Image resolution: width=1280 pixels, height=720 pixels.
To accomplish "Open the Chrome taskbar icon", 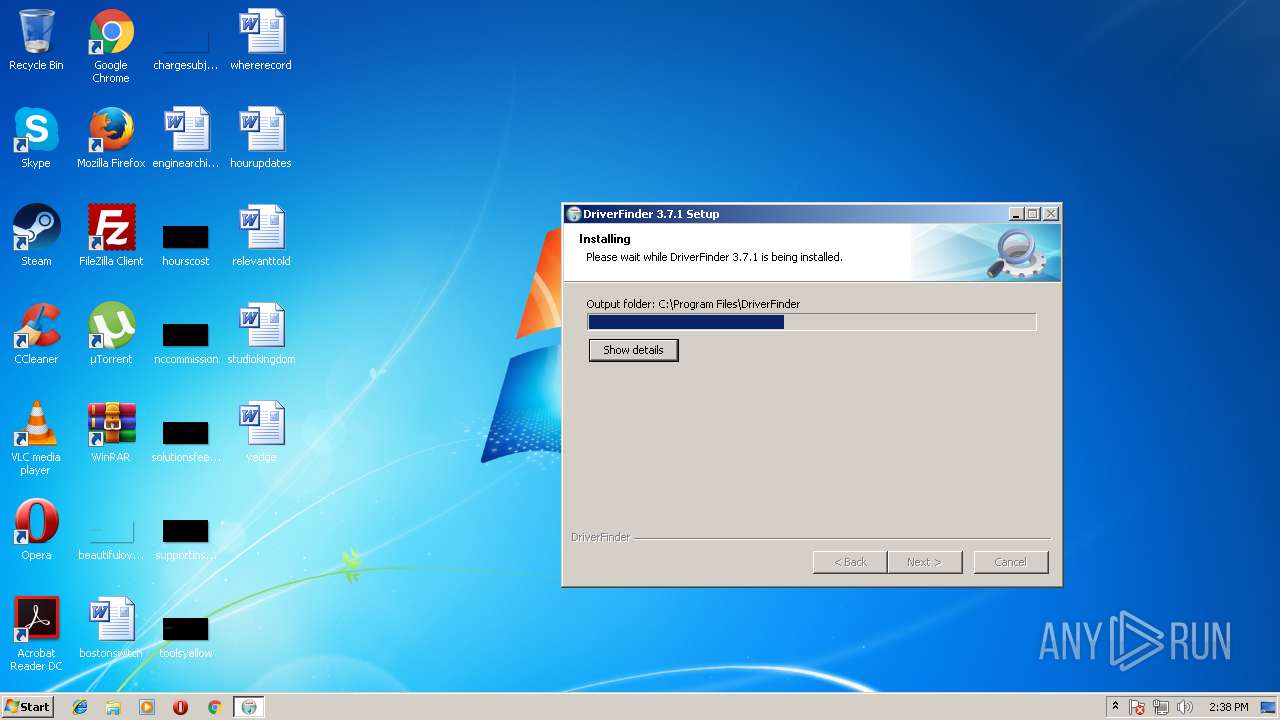I will [x=214, y=707].
